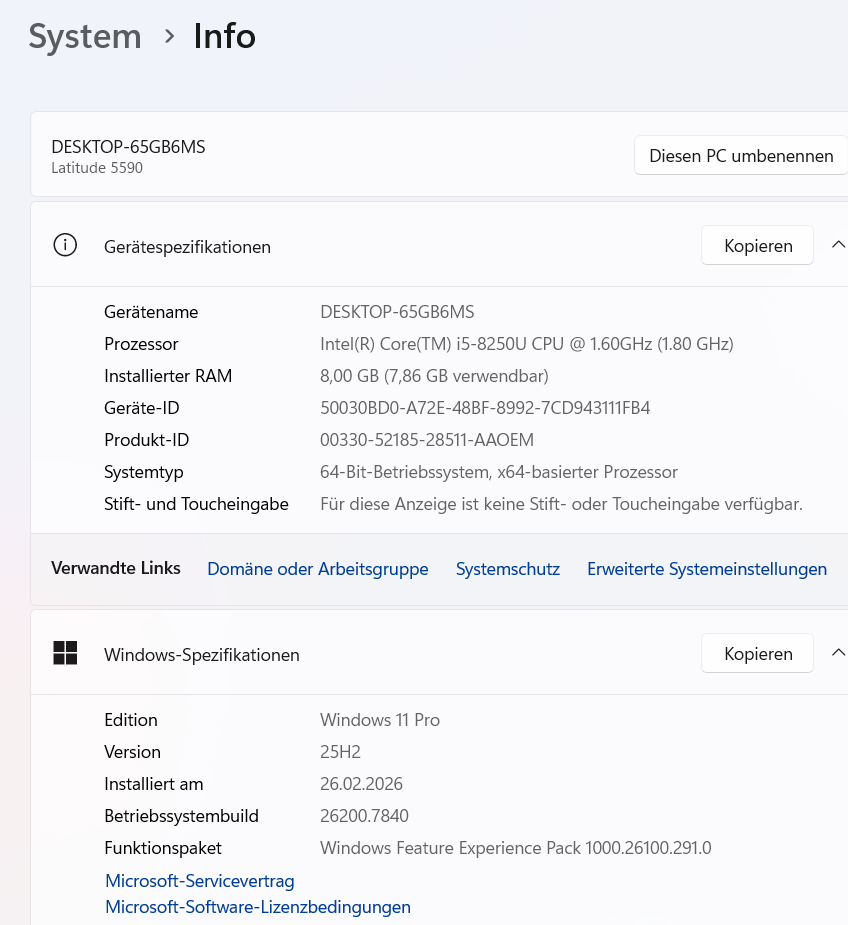
Task: Select Edition value Windows 11 Pro
Action: point(380,720)
